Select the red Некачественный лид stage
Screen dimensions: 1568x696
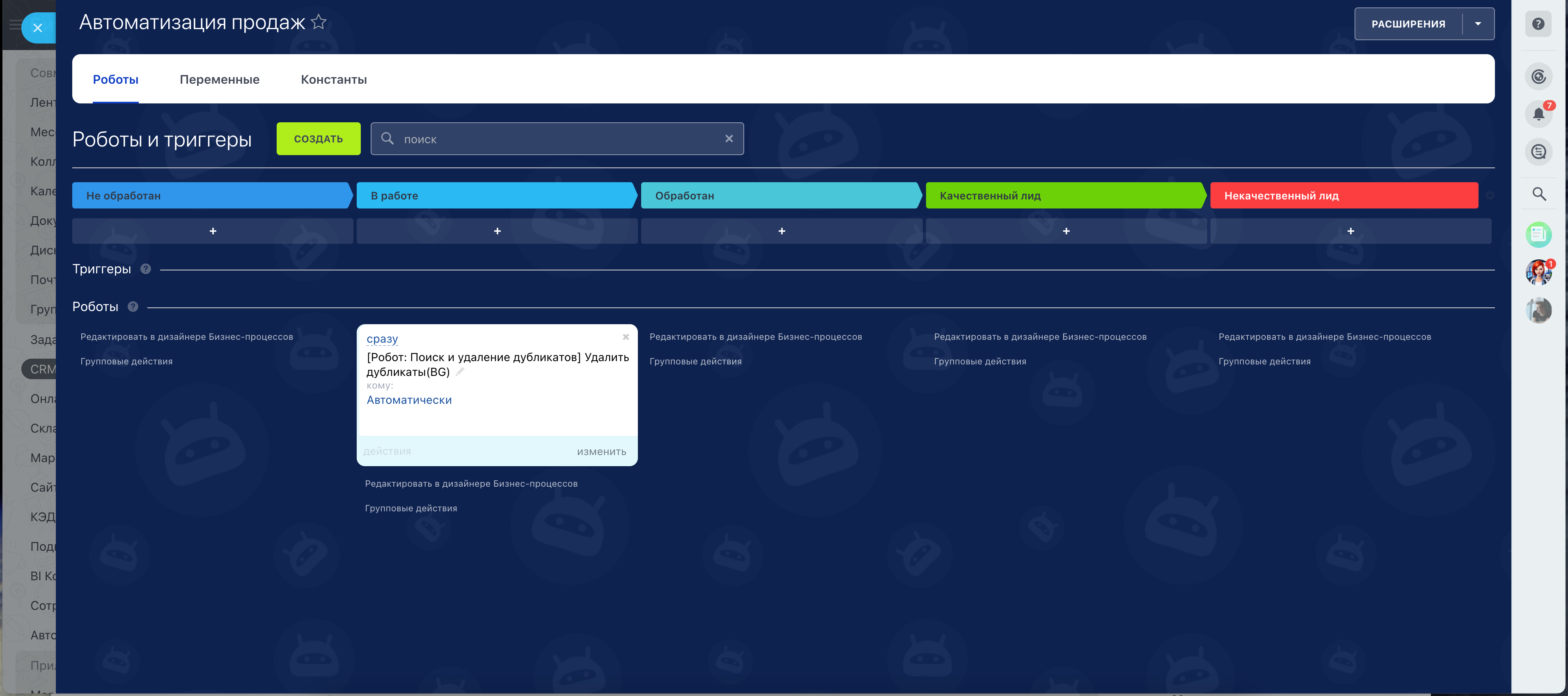tap(1343, 196)
